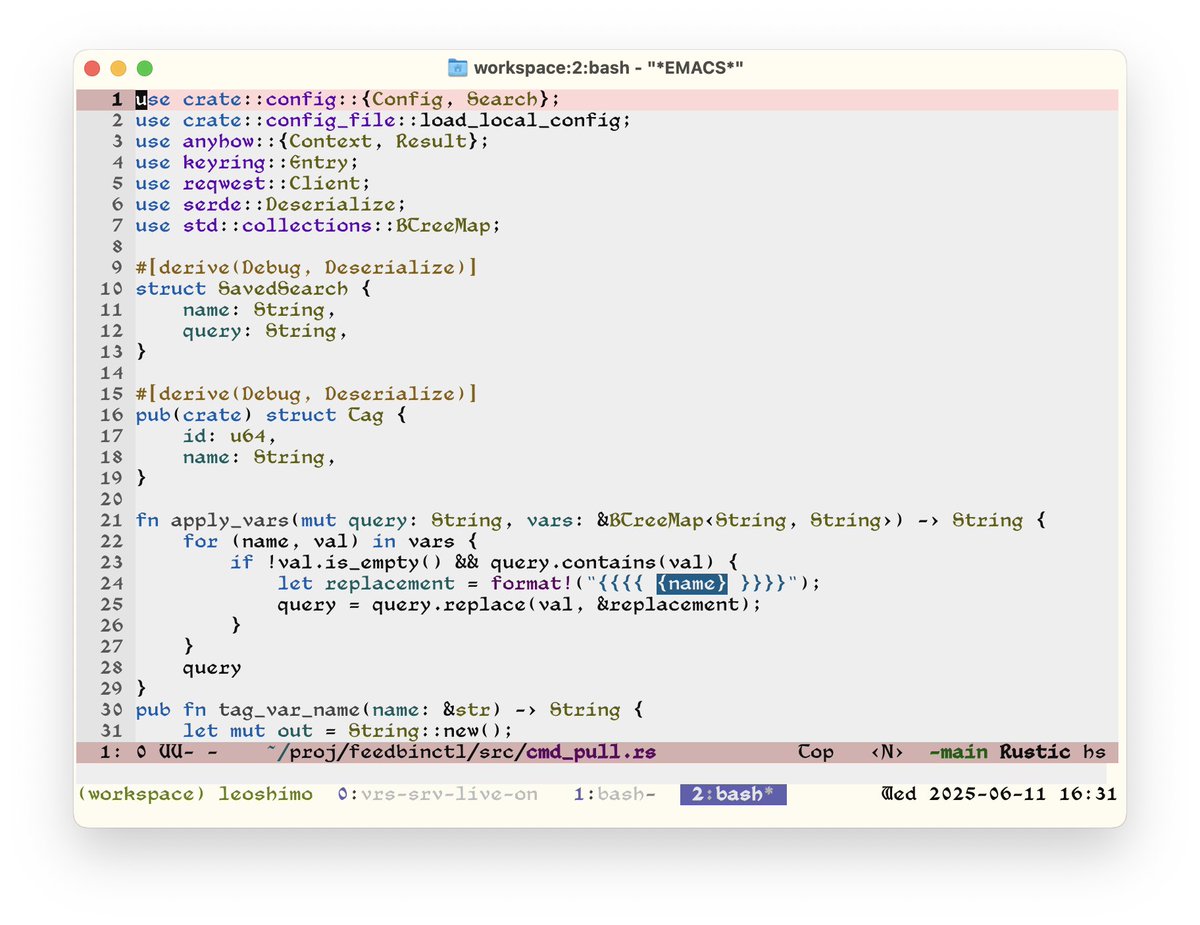The width and height of the screenshot is (1200, 925).
Task: Click the closing brace on line 29
Action: pyautogui.click(x=141, y=688)
